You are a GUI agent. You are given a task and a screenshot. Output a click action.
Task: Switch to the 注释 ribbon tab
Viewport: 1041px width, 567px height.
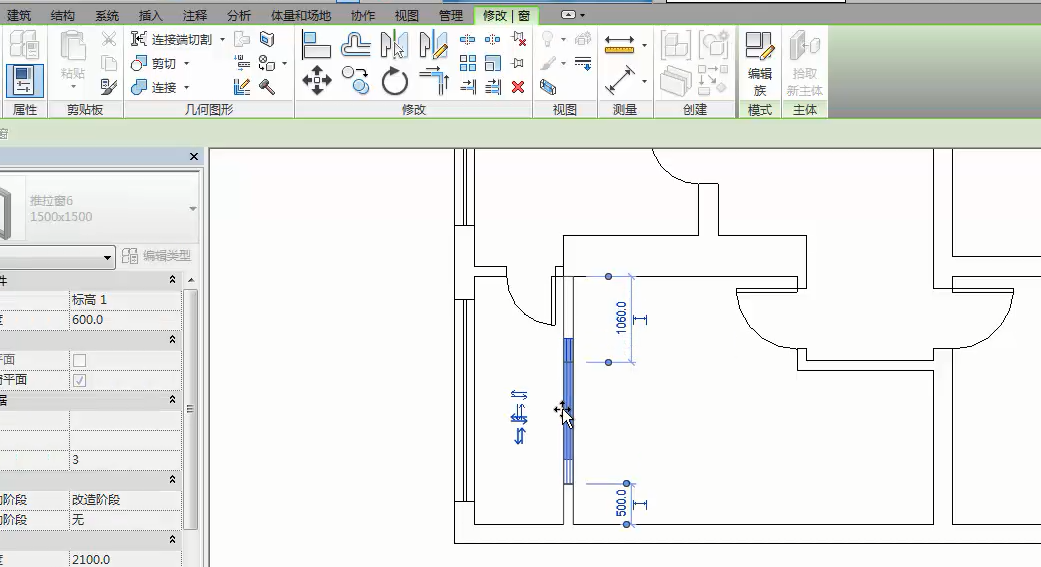[195, 16]
